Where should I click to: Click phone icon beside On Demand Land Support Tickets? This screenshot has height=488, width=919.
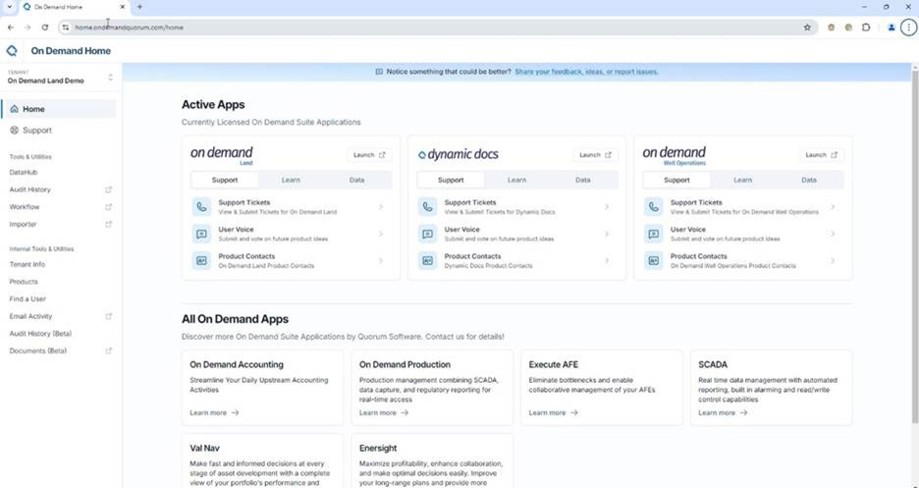[x=202, y=207]
